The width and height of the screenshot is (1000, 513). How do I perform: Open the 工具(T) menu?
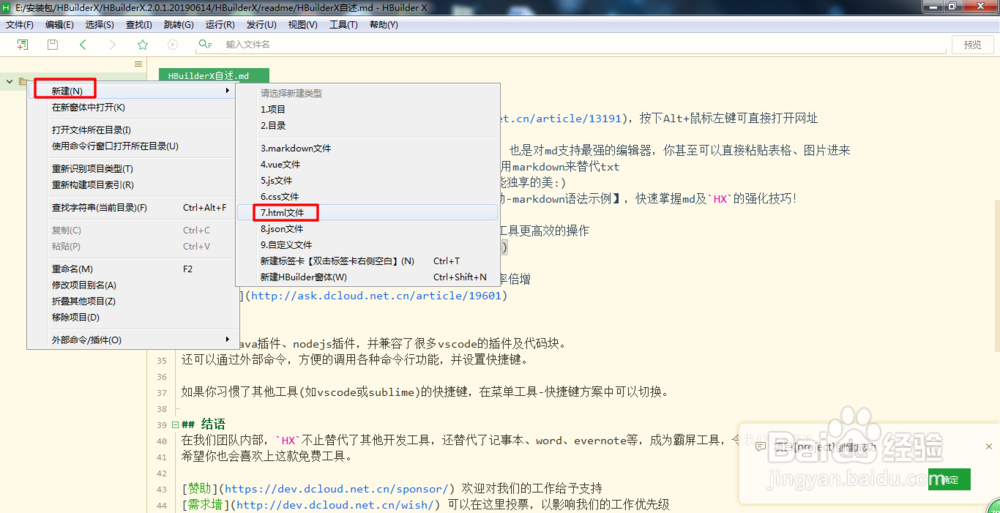[x=343, y=25]
